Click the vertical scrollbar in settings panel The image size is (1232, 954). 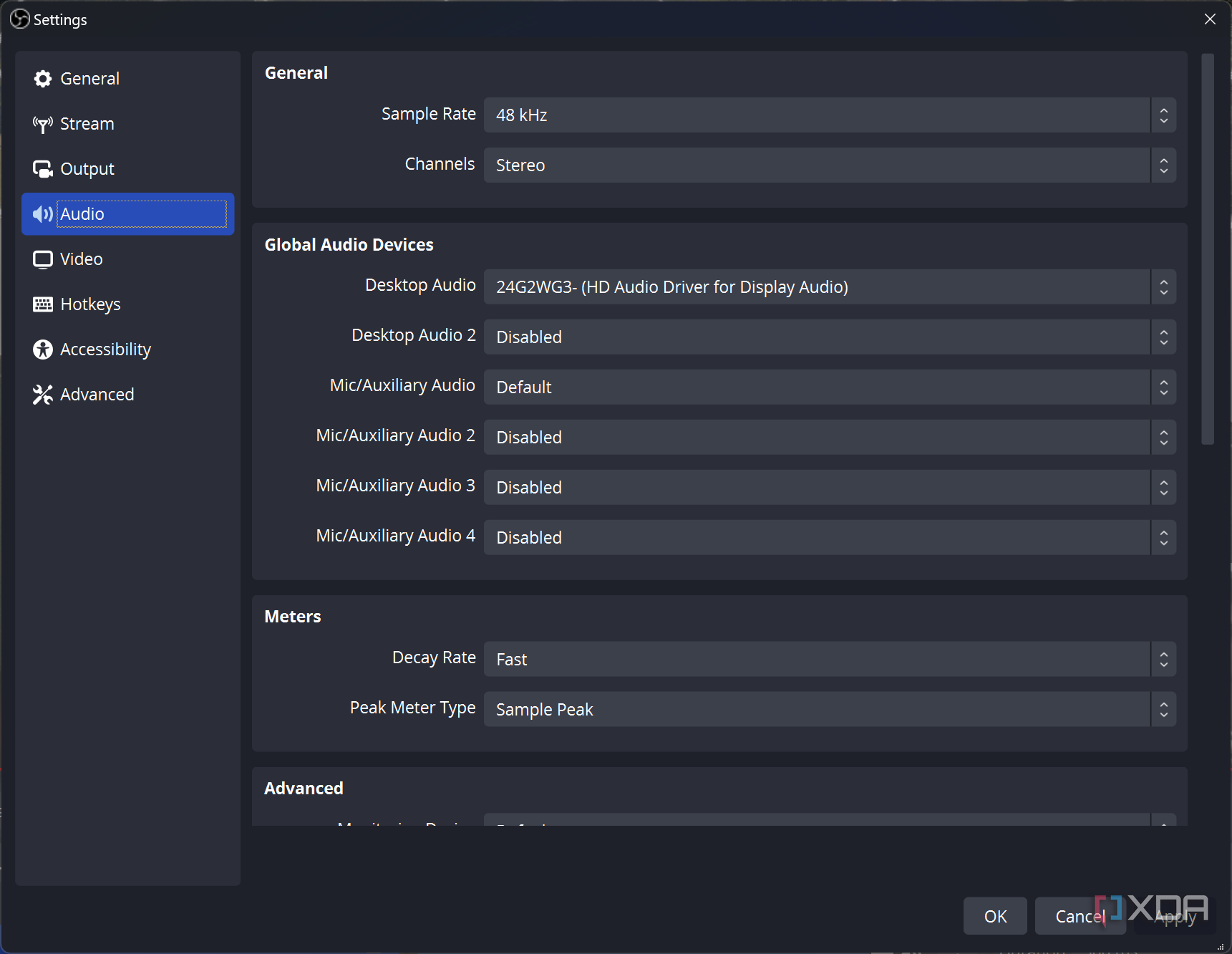[1208, 249]
